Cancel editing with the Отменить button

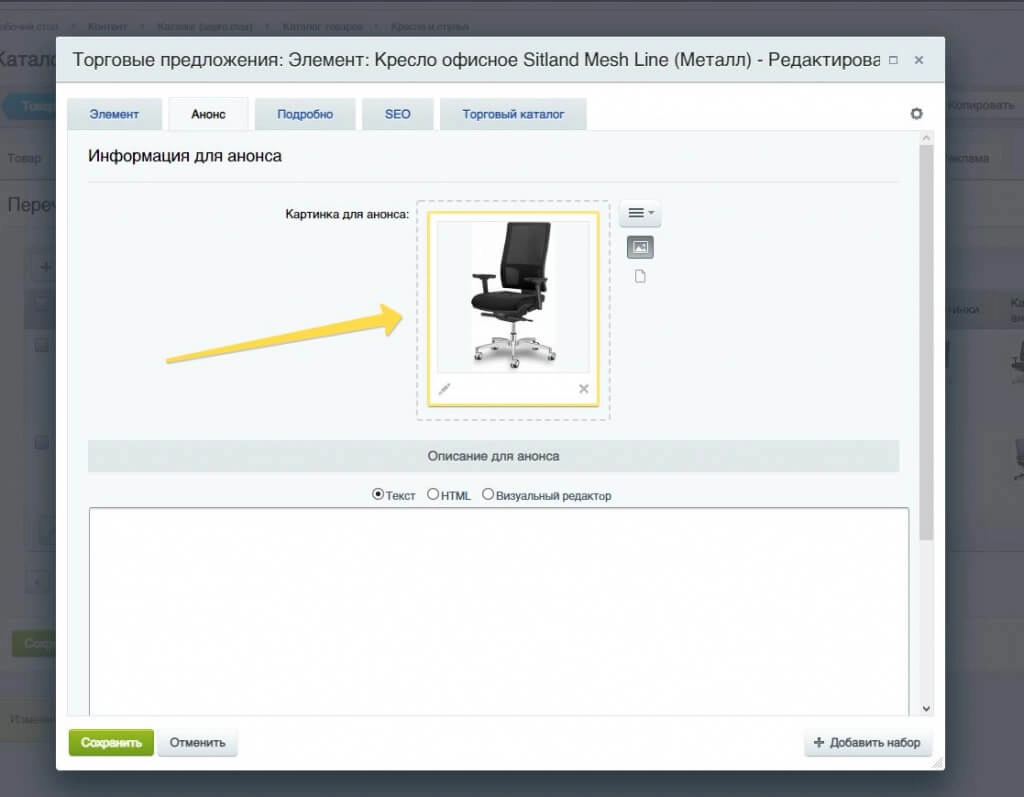click(x=197, y=743)
